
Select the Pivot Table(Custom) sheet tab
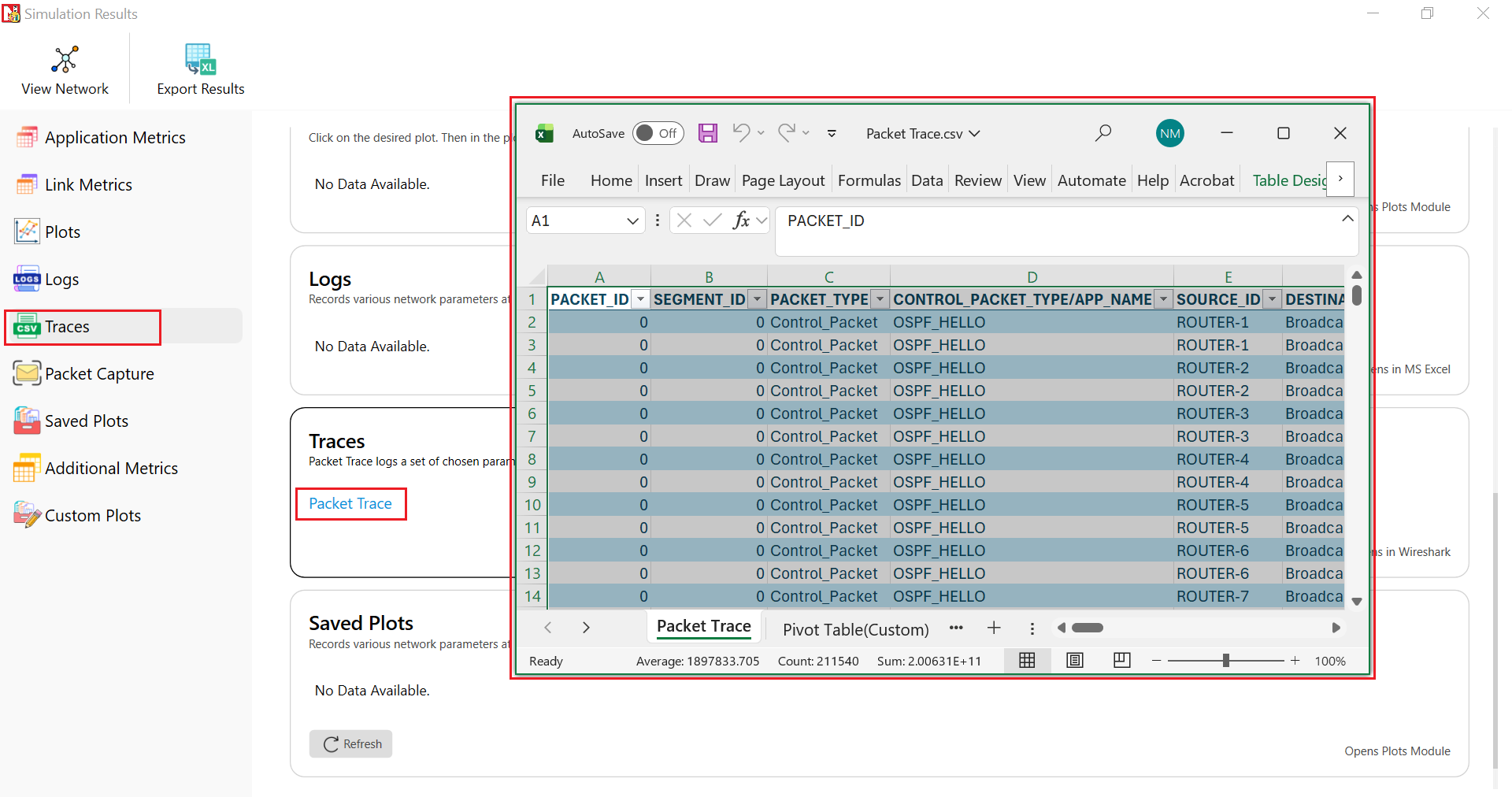(x=856, y=629)
